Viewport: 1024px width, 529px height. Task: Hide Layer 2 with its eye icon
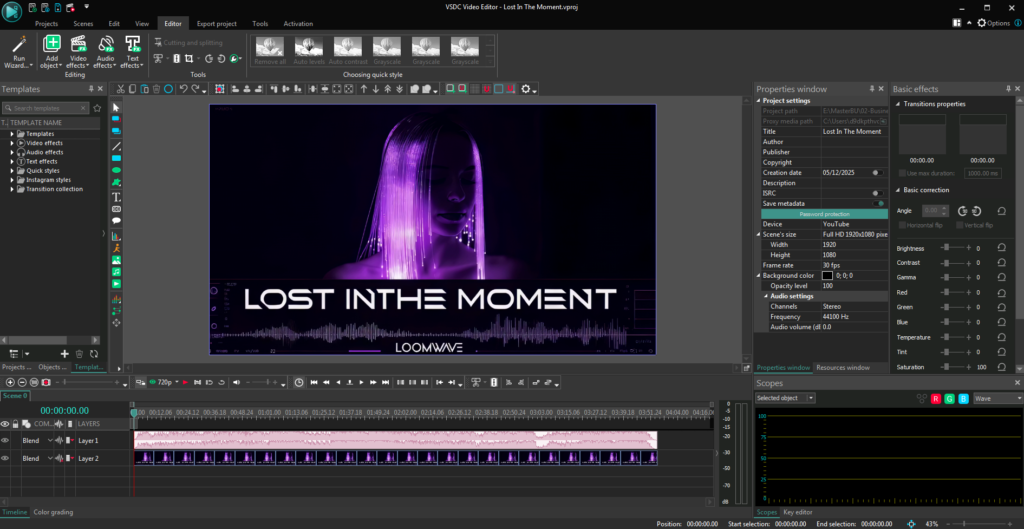[5, 458]
